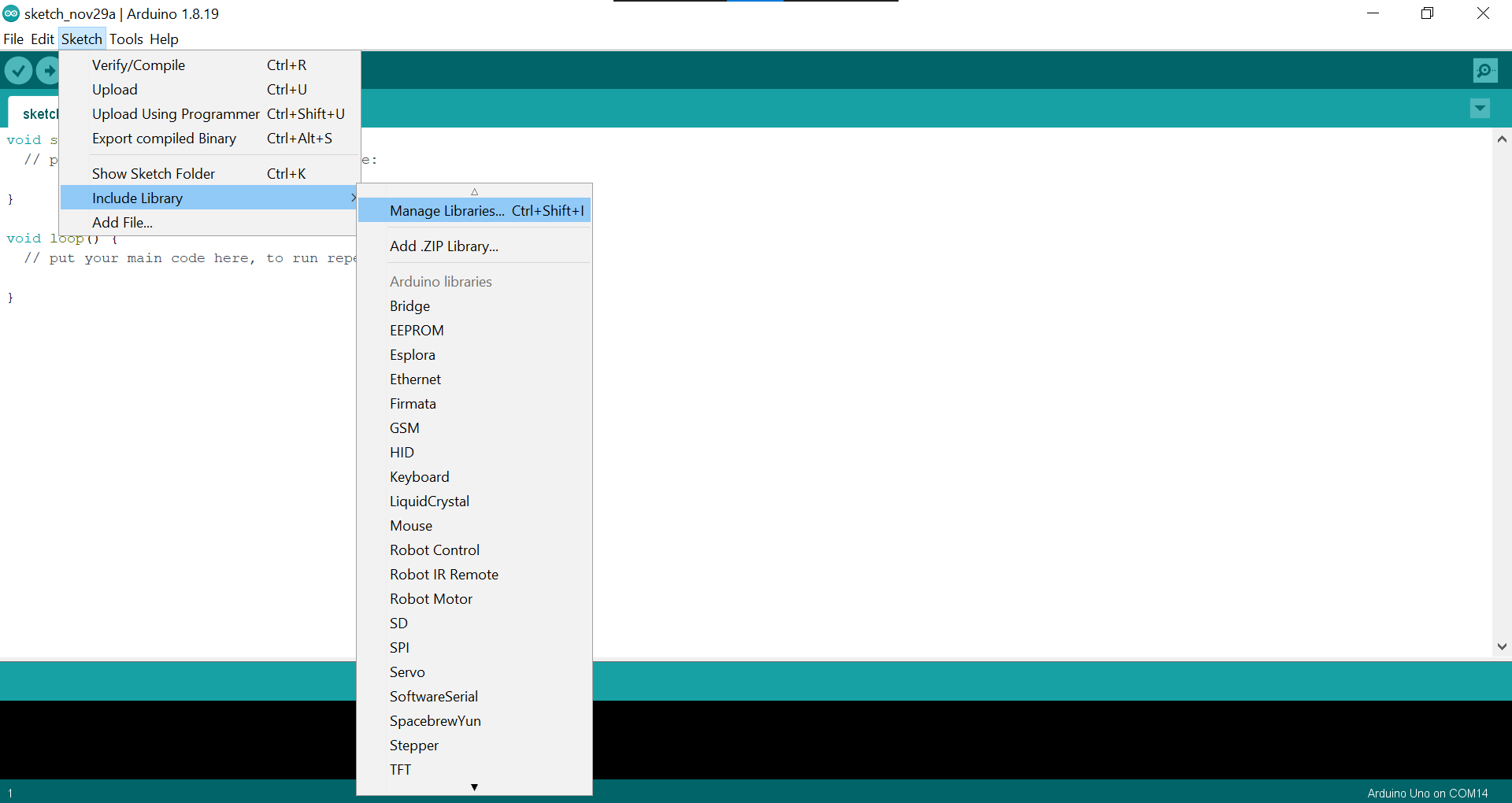Click editor scrollbar down arrow
The image size is (1512, 803).
pos(1502,646)
